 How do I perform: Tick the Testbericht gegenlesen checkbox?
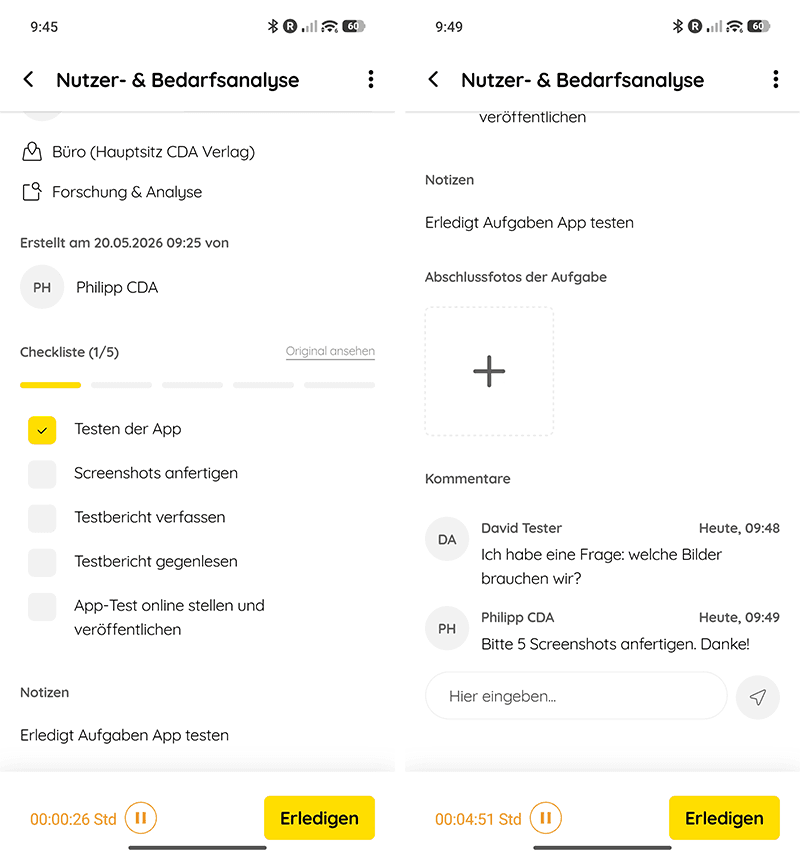(x=42, y=562)
